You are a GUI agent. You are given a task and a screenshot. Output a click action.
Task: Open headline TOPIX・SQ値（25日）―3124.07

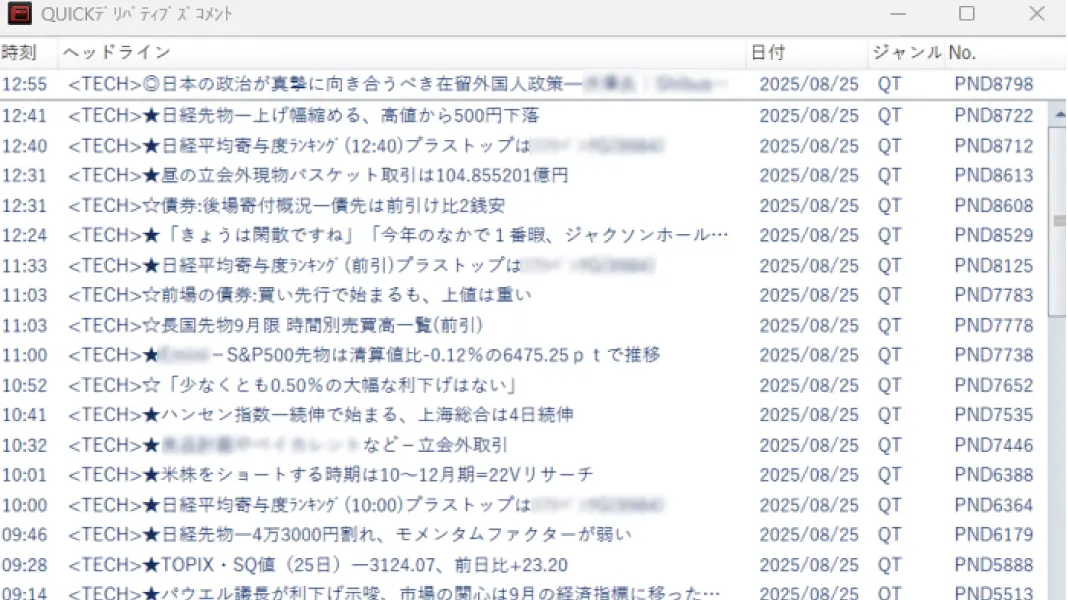click(x=318, y=565)
